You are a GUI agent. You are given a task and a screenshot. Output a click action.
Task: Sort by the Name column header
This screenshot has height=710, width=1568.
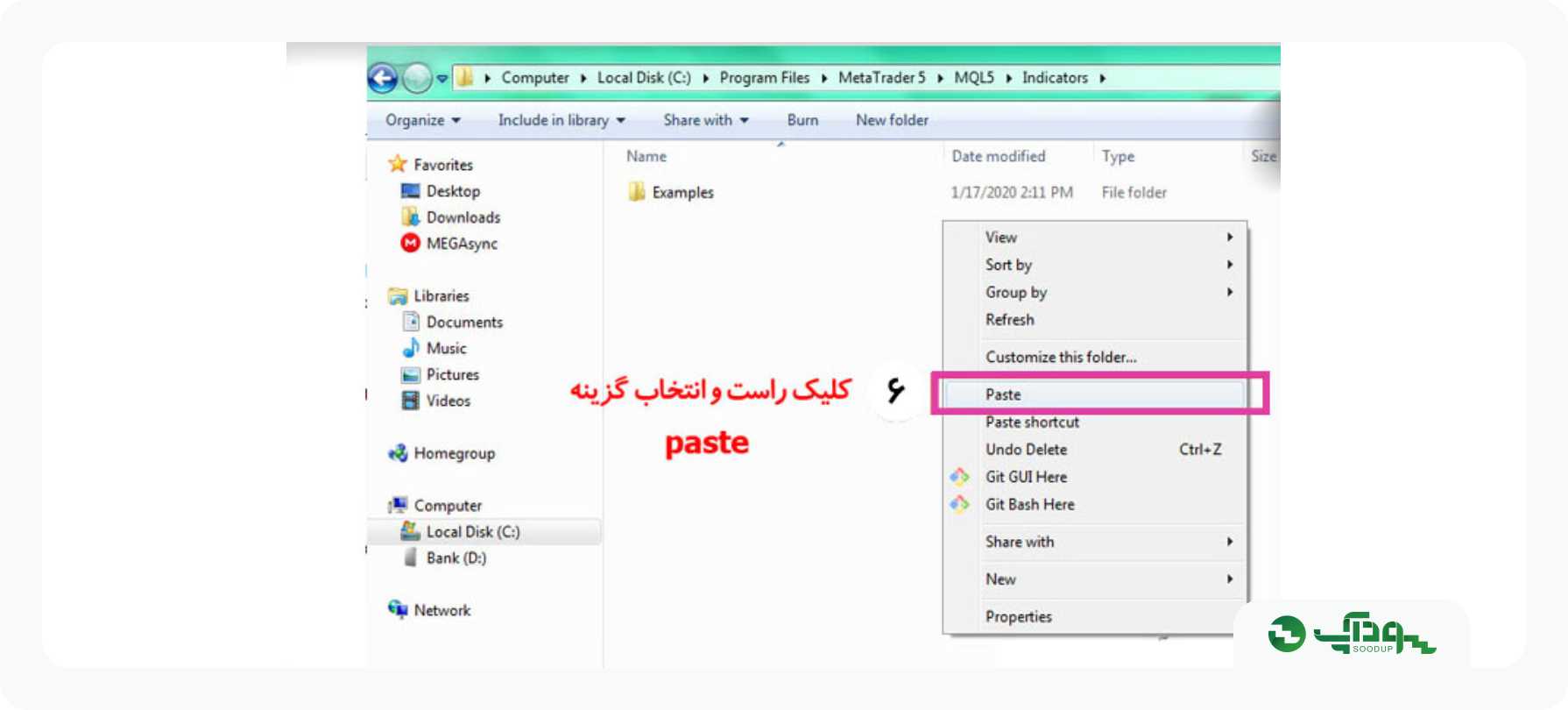646,156
